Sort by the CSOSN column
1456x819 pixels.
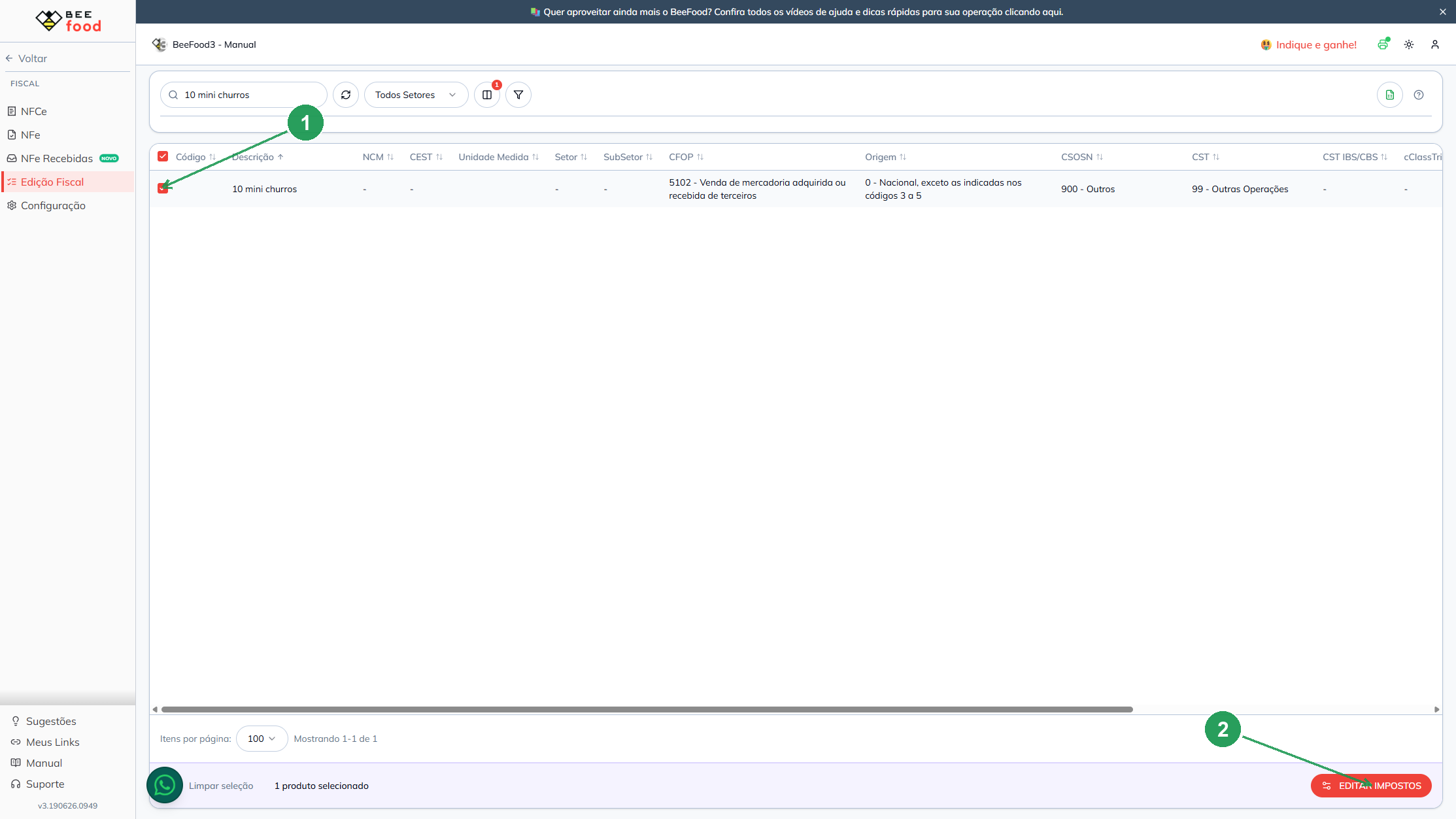click(1082, 157)
